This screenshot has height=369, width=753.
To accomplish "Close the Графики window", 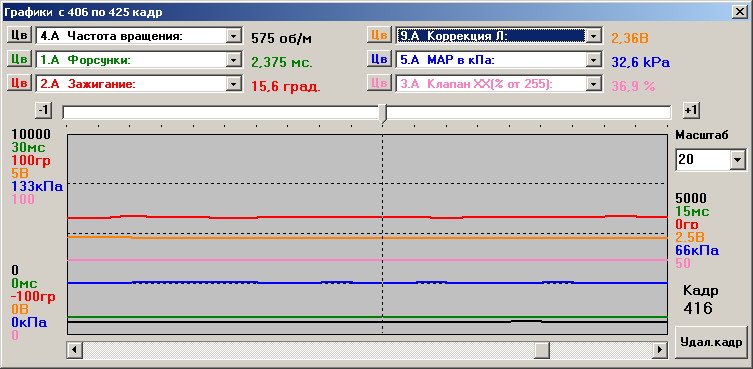I will point(739,12).
